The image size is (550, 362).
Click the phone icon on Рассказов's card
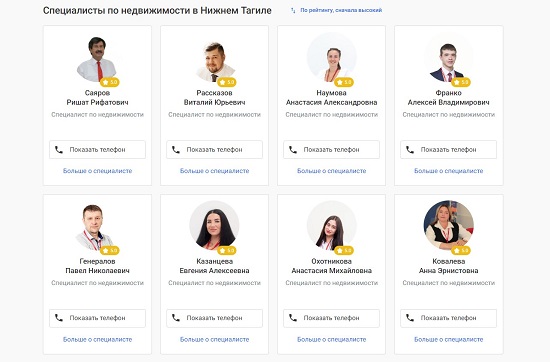(x=176, y=150)
